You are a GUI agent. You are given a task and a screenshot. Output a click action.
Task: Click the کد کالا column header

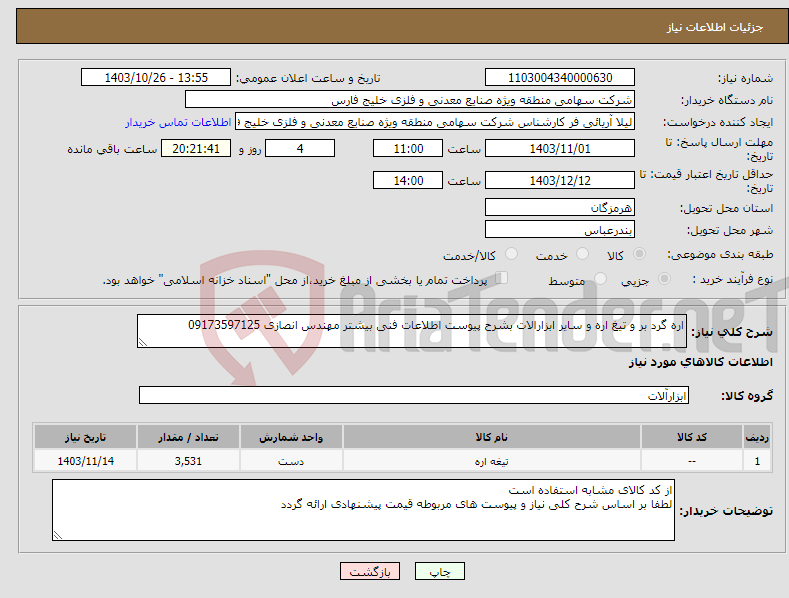(692, 437)
